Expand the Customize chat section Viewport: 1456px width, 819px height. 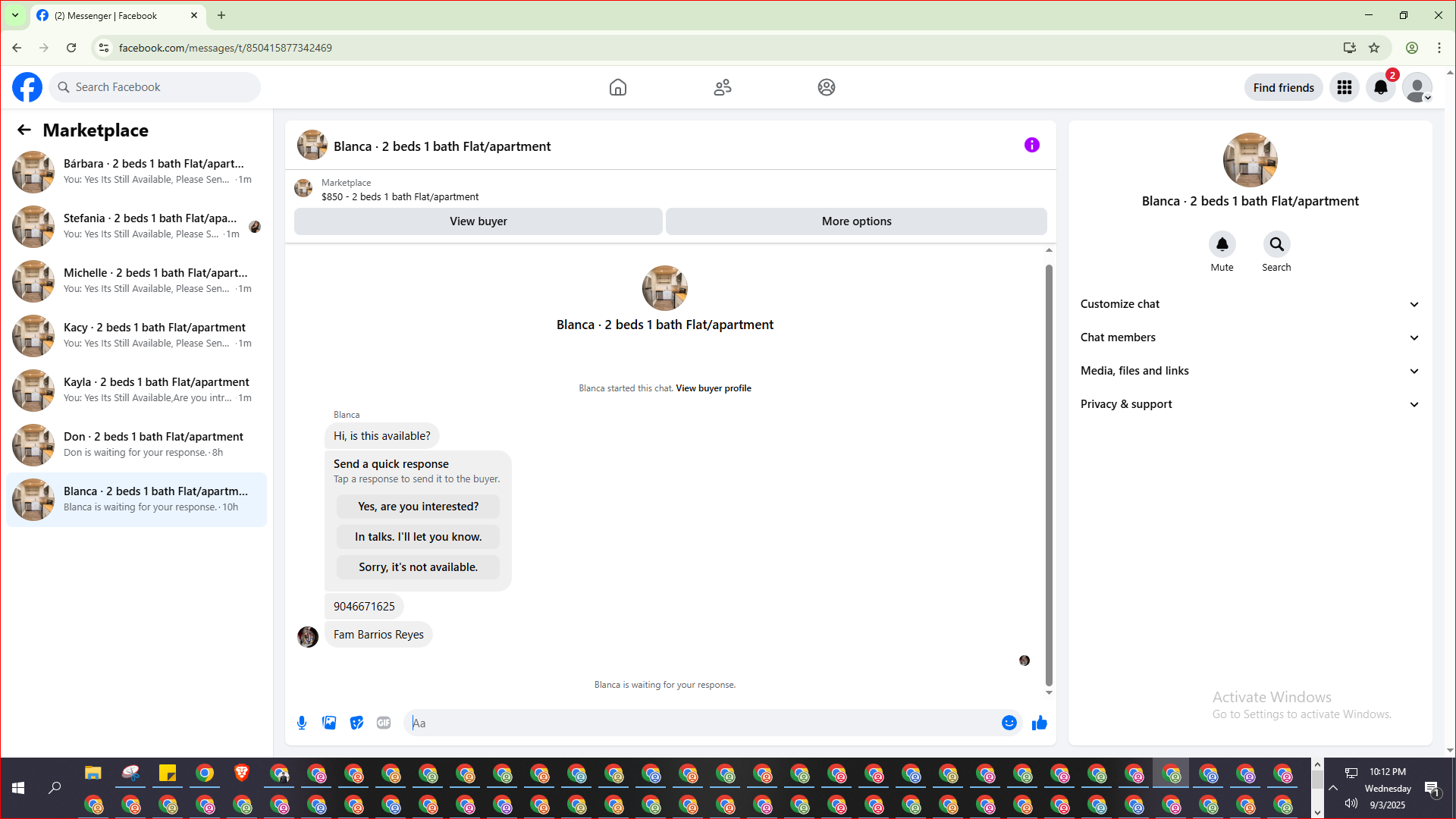pyautogui.click(x=1250, y=304)
